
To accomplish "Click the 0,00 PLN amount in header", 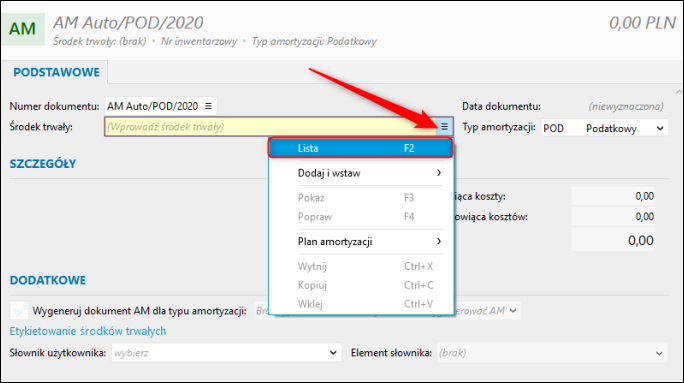I will point(642,23).
